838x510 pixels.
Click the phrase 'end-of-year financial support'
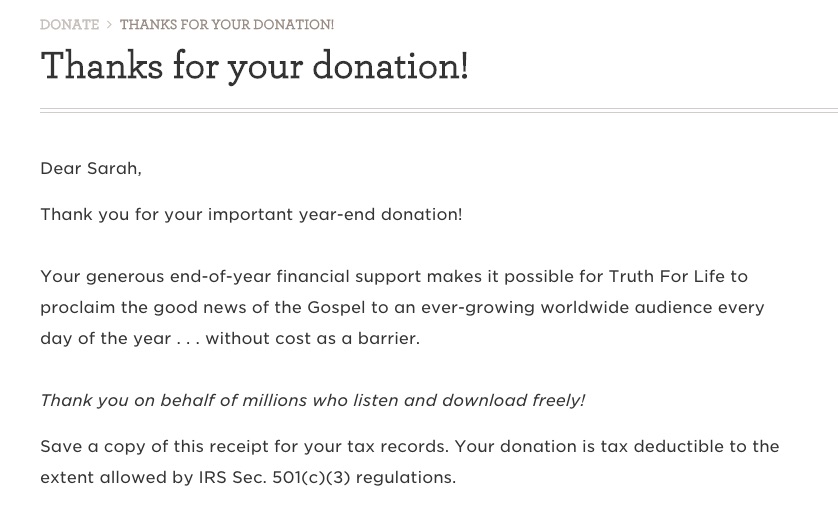coord(296,276)
